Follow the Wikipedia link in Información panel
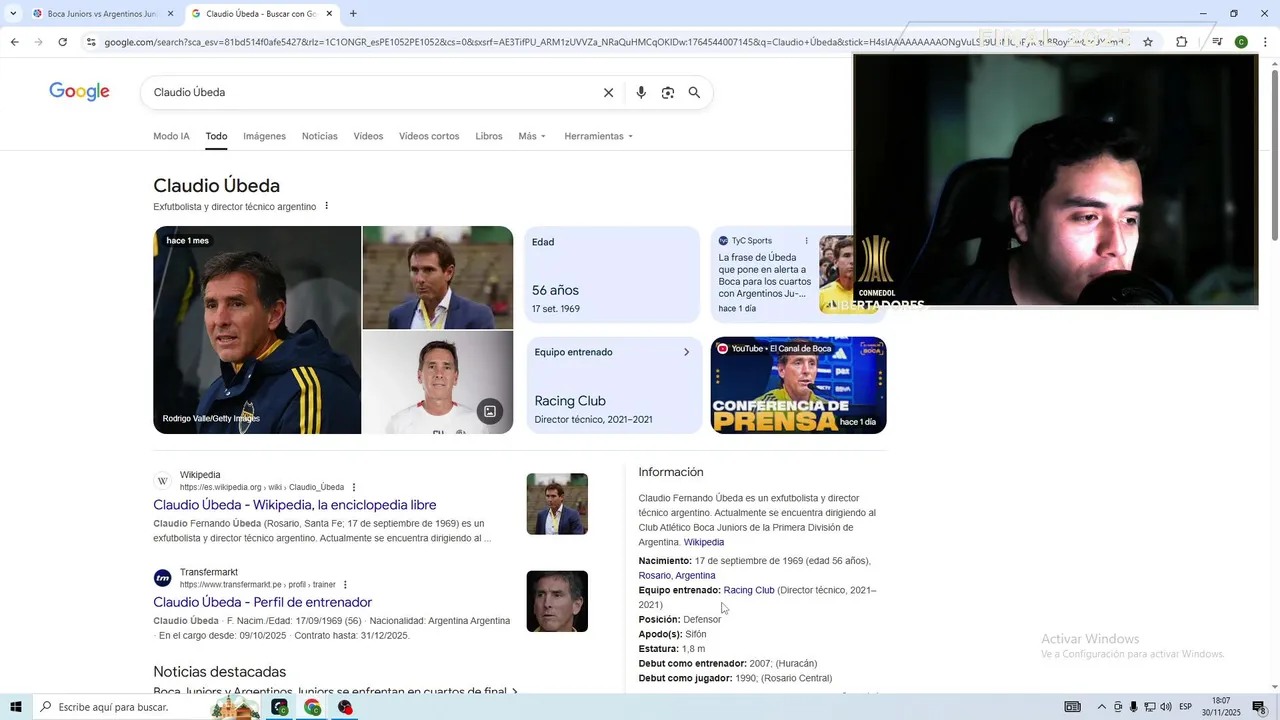 point(704,542)
